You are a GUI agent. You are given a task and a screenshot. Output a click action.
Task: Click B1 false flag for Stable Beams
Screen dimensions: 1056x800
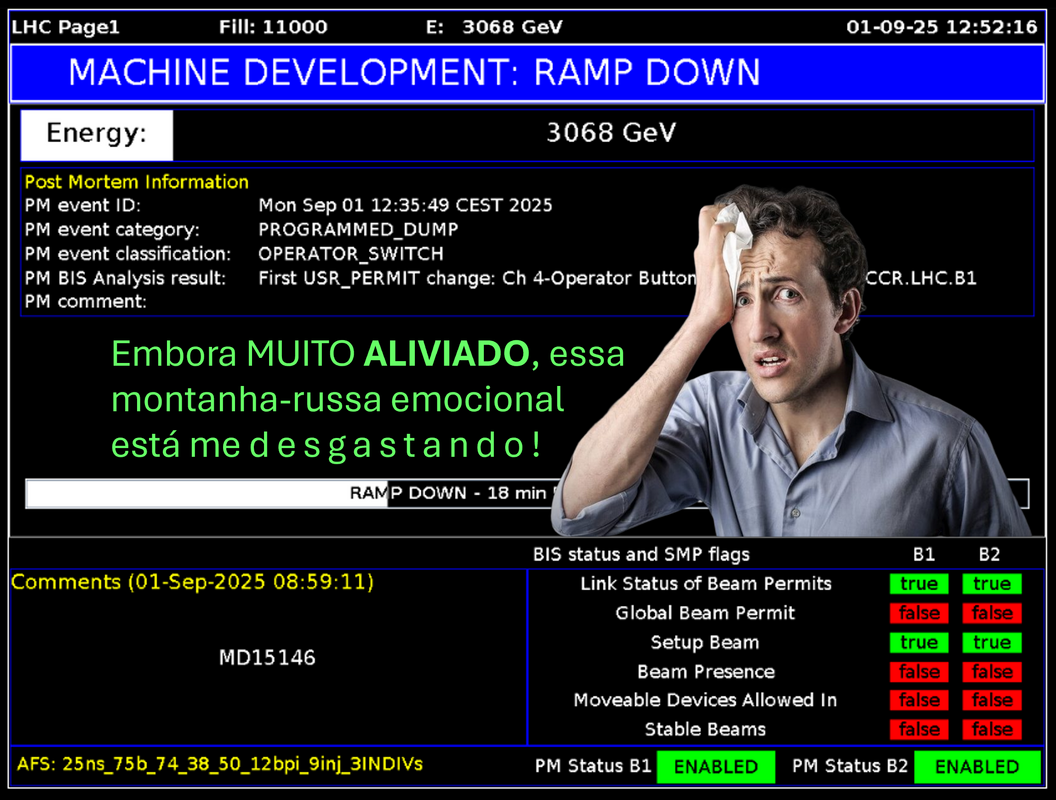point(919,729)
